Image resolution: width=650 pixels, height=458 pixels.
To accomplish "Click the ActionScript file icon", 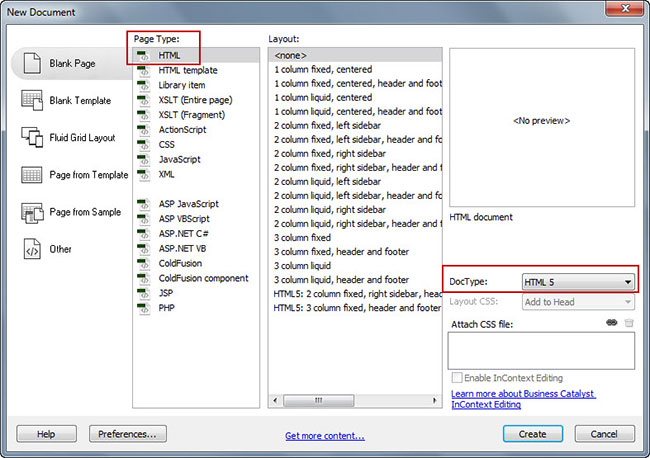I will (143, 130).
